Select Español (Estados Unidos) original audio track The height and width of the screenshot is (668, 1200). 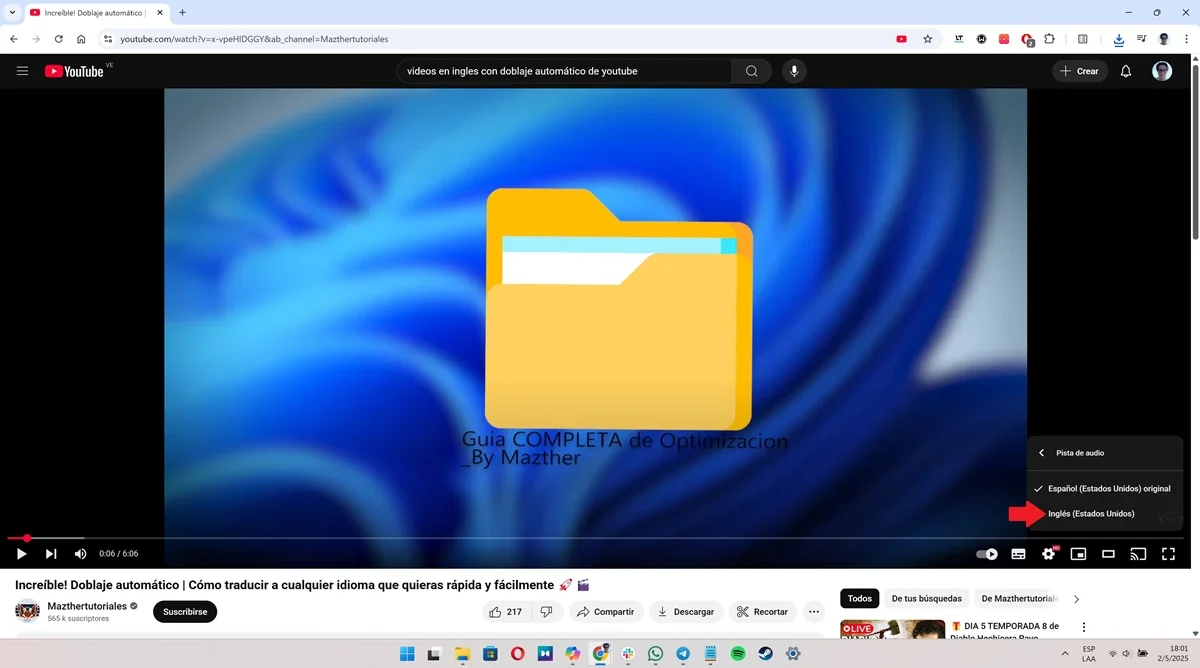pos(1105,489)
